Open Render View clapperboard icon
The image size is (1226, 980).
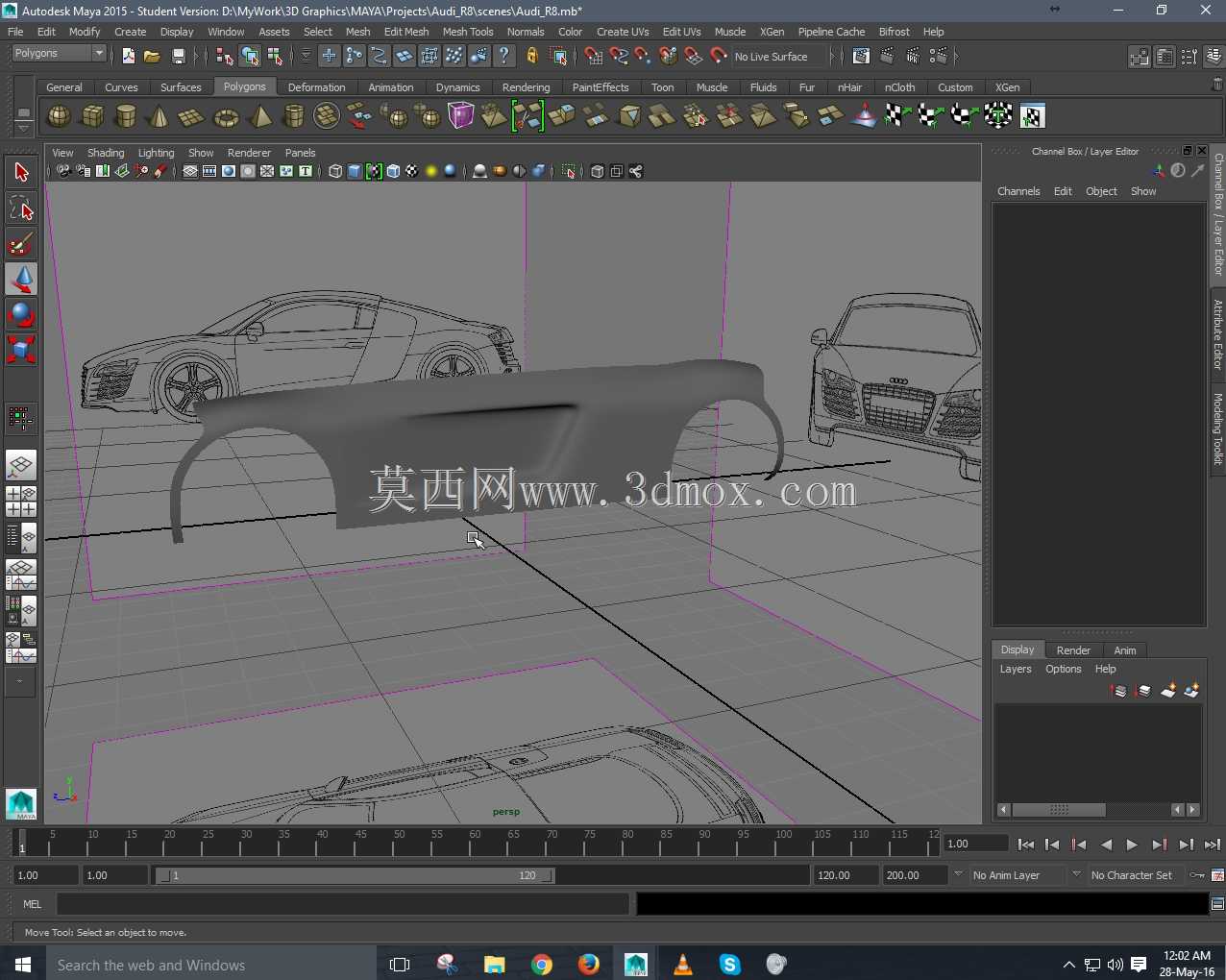point(862,57)
